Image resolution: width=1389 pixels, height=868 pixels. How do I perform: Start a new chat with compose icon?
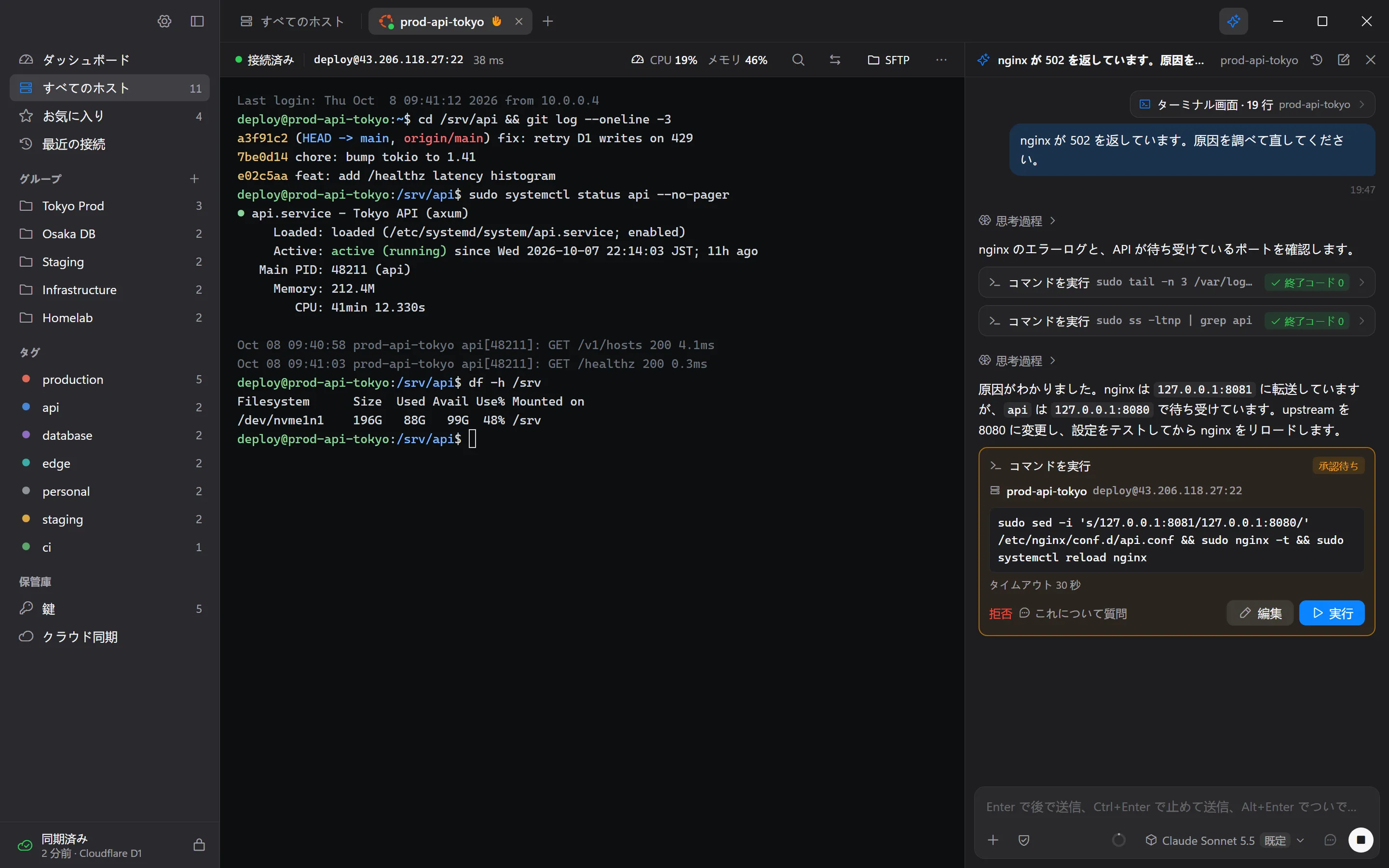[x=1343, y=60]
